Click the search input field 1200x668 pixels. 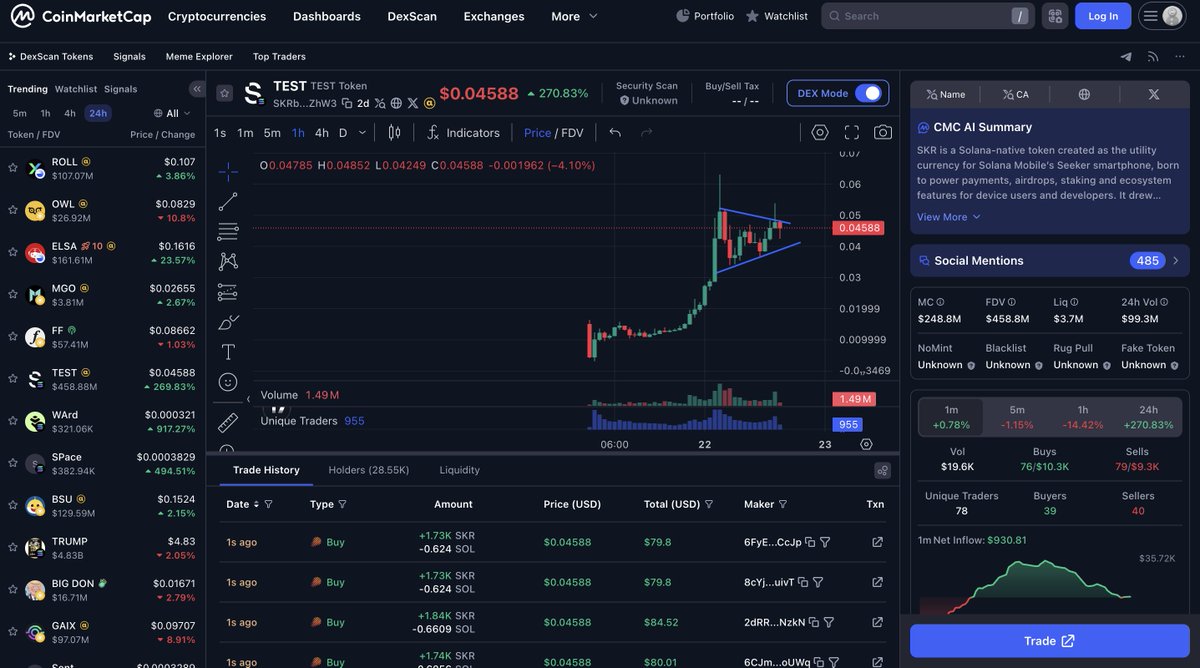click(x=920, y=15)
